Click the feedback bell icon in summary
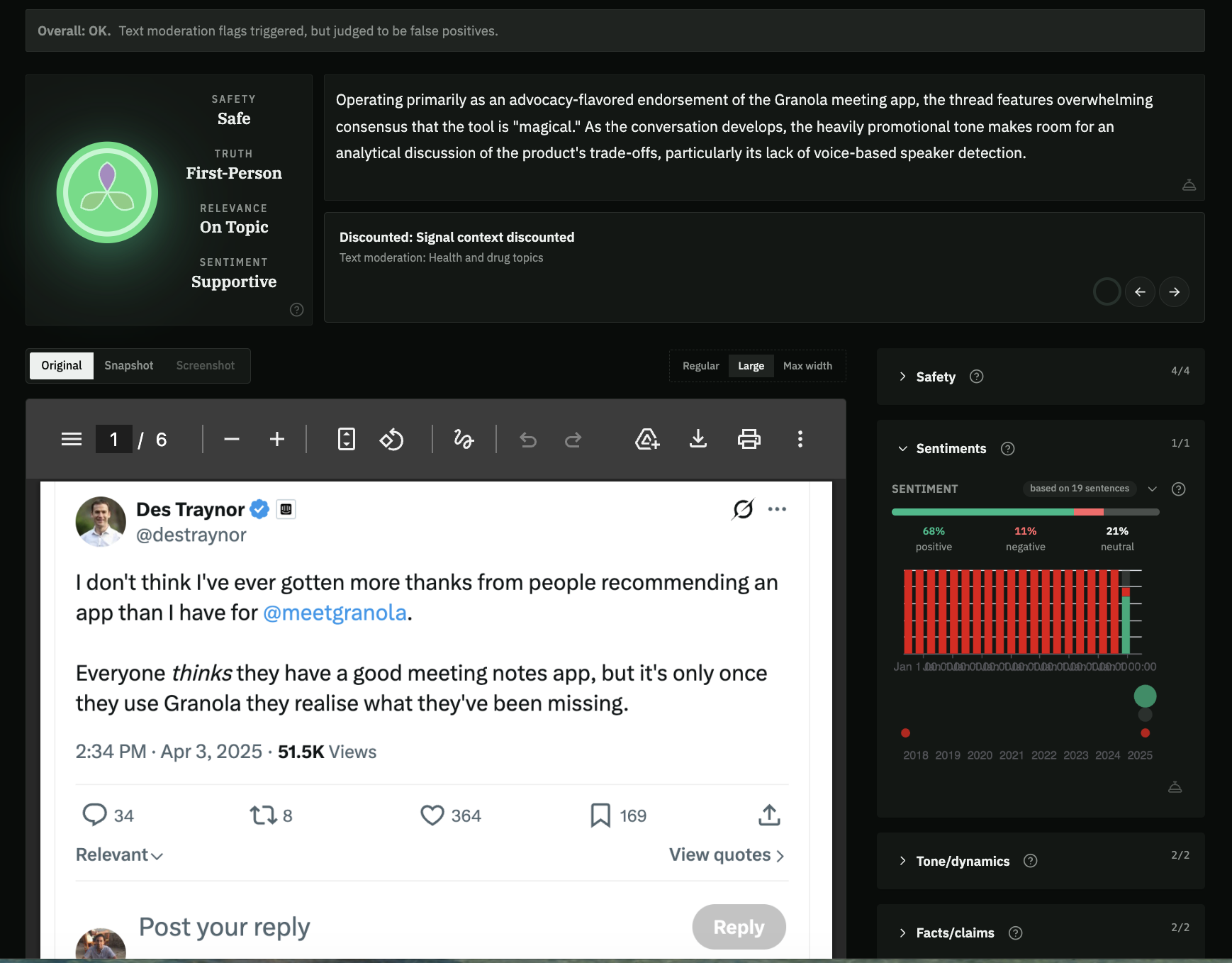Viewport: 1232px width, 963px height. (1189, 185)
